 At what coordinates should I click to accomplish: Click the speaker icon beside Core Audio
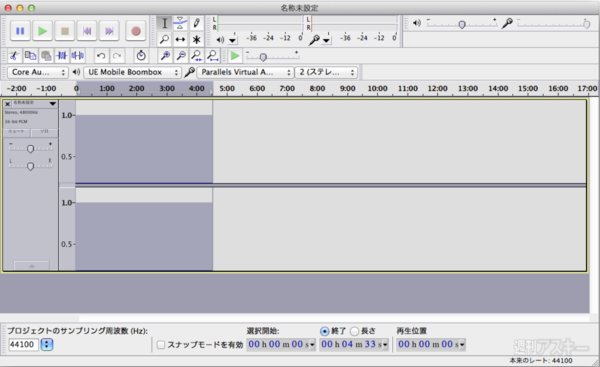[77, 72]
